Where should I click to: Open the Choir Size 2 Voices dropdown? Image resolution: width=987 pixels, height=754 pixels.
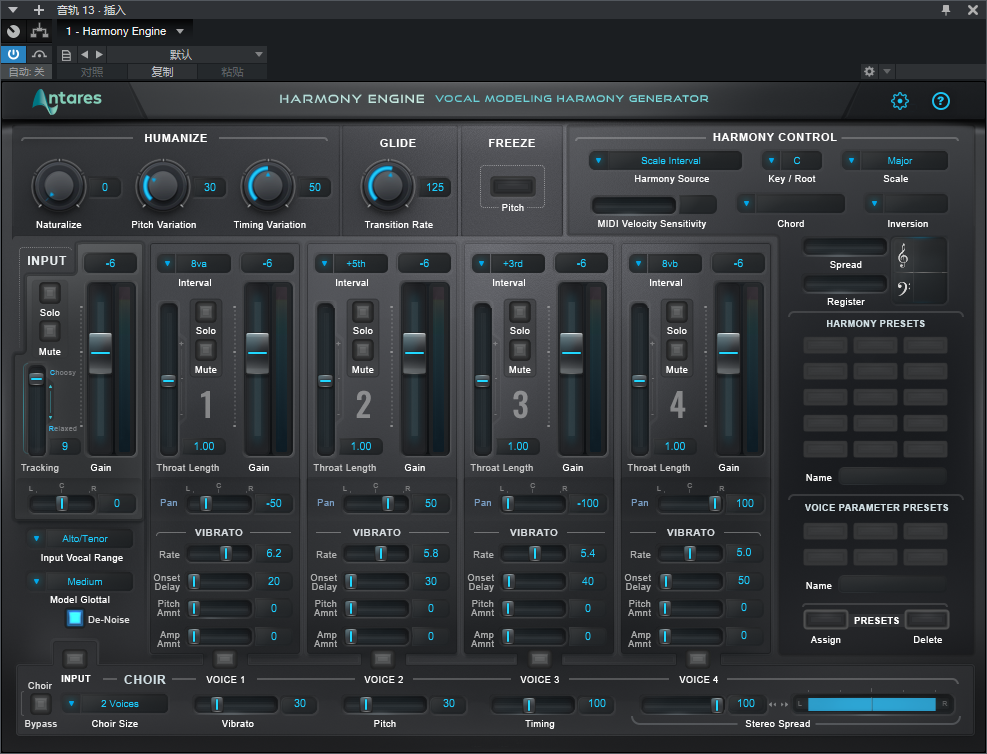[115, 704]
